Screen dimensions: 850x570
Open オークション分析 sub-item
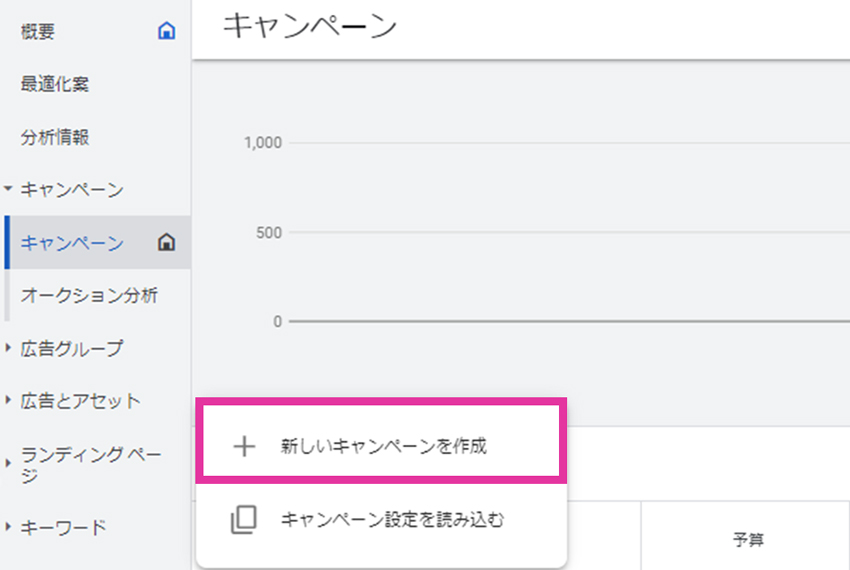(x=89, y=296)
